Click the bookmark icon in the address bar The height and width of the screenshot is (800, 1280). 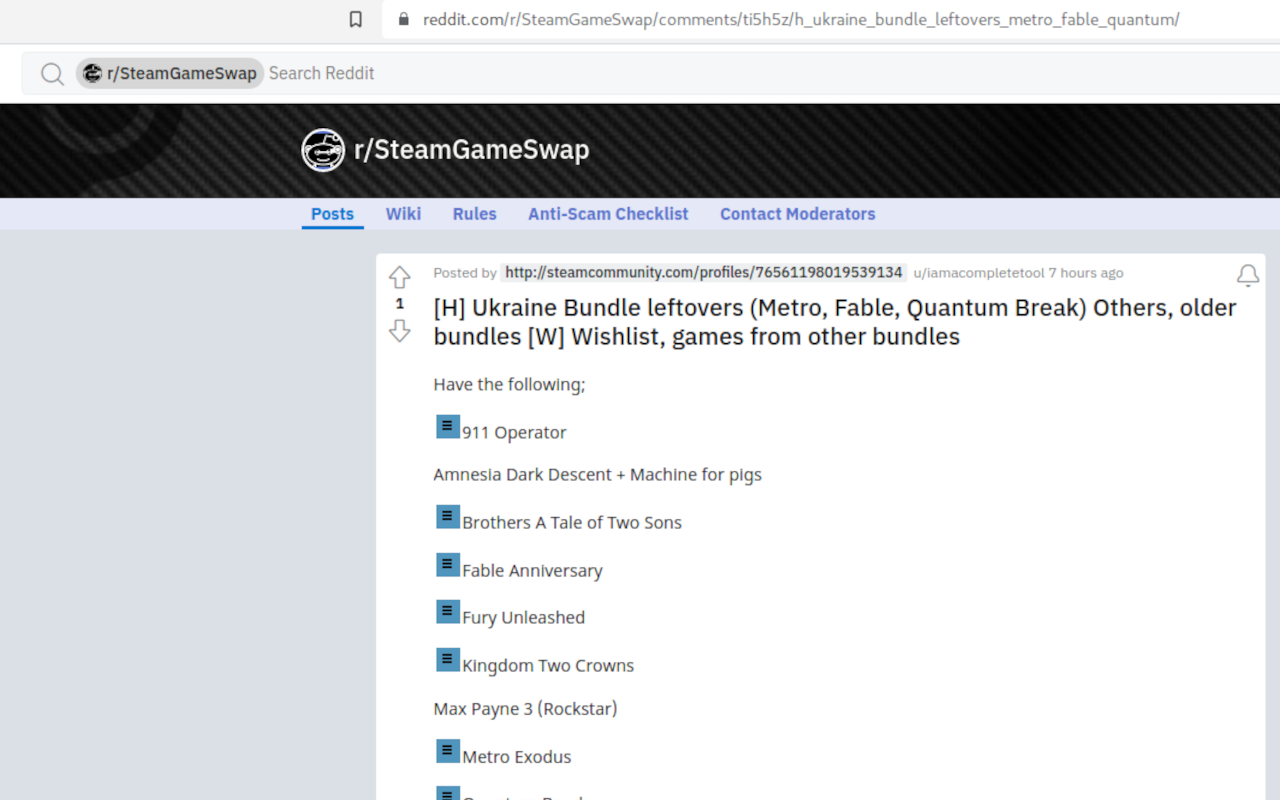click(355, 19)
